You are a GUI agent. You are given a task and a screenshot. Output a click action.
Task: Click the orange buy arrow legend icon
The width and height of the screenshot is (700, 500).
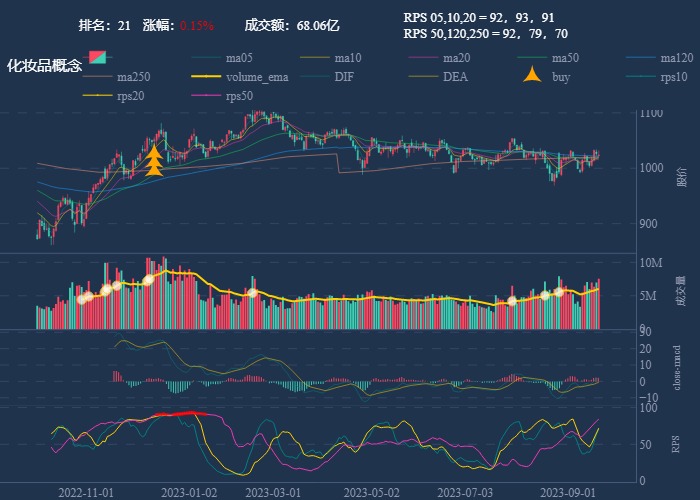(x=533, y=76)
